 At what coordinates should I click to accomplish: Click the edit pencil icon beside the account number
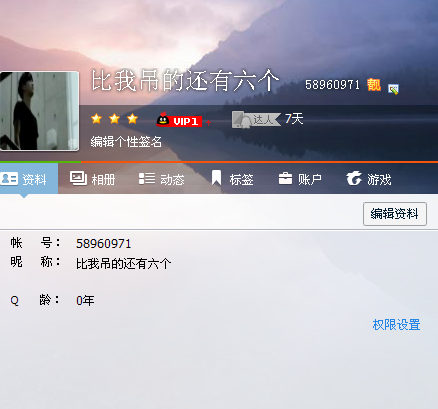click(x=393, y=89)
